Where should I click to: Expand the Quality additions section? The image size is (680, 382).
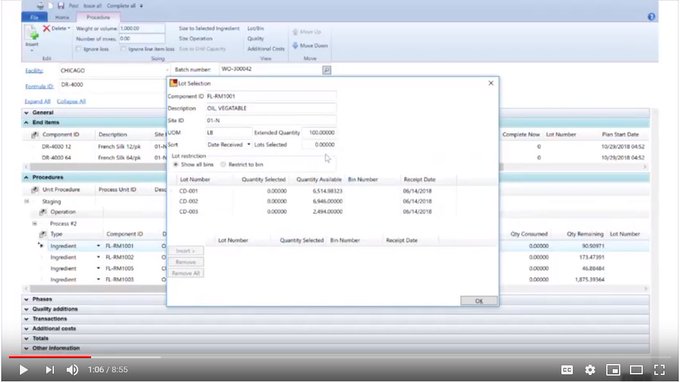[26, 309]
